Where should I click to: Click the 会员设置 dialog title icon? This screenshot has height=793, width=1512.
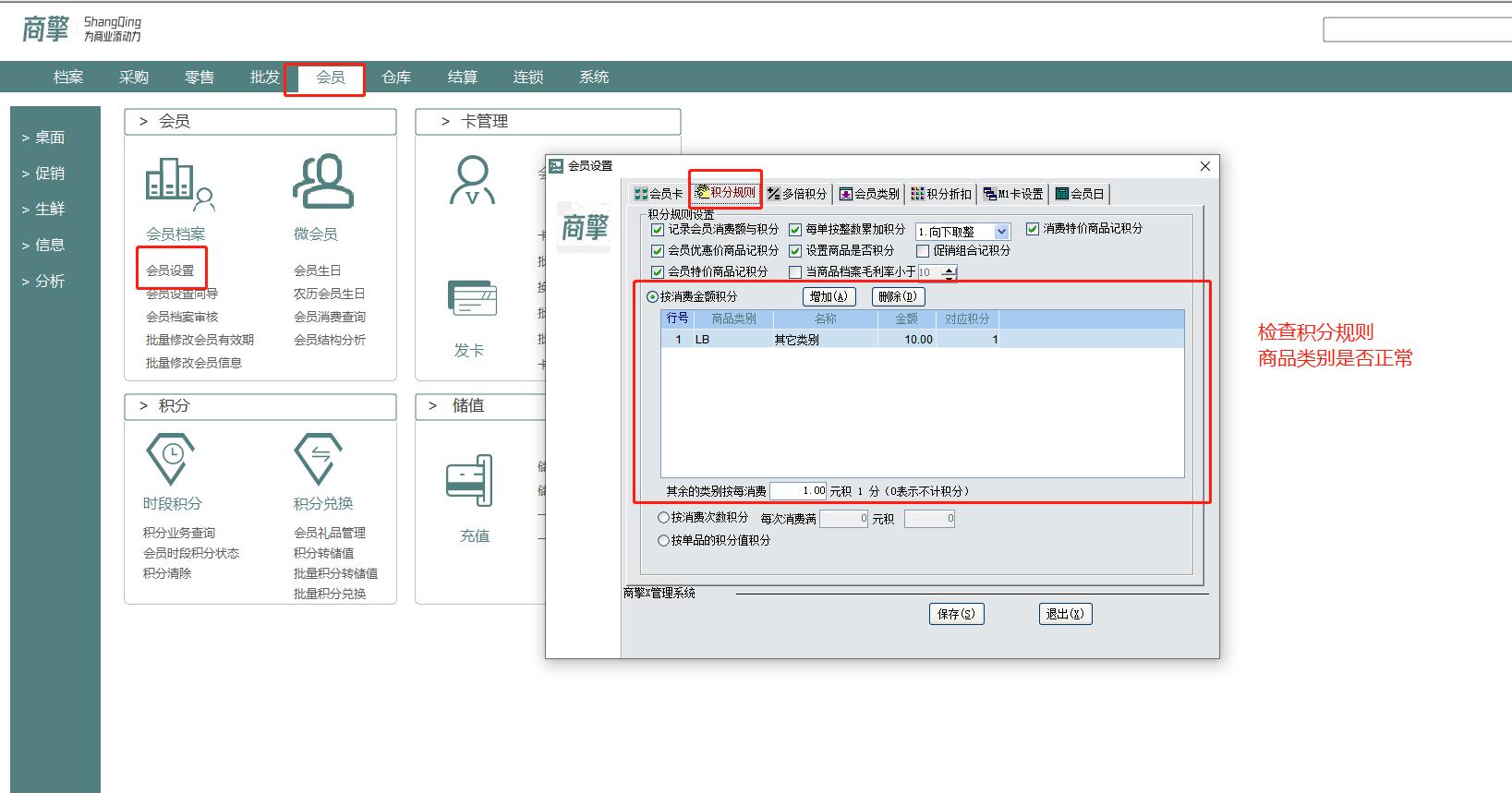click(556, 166)
